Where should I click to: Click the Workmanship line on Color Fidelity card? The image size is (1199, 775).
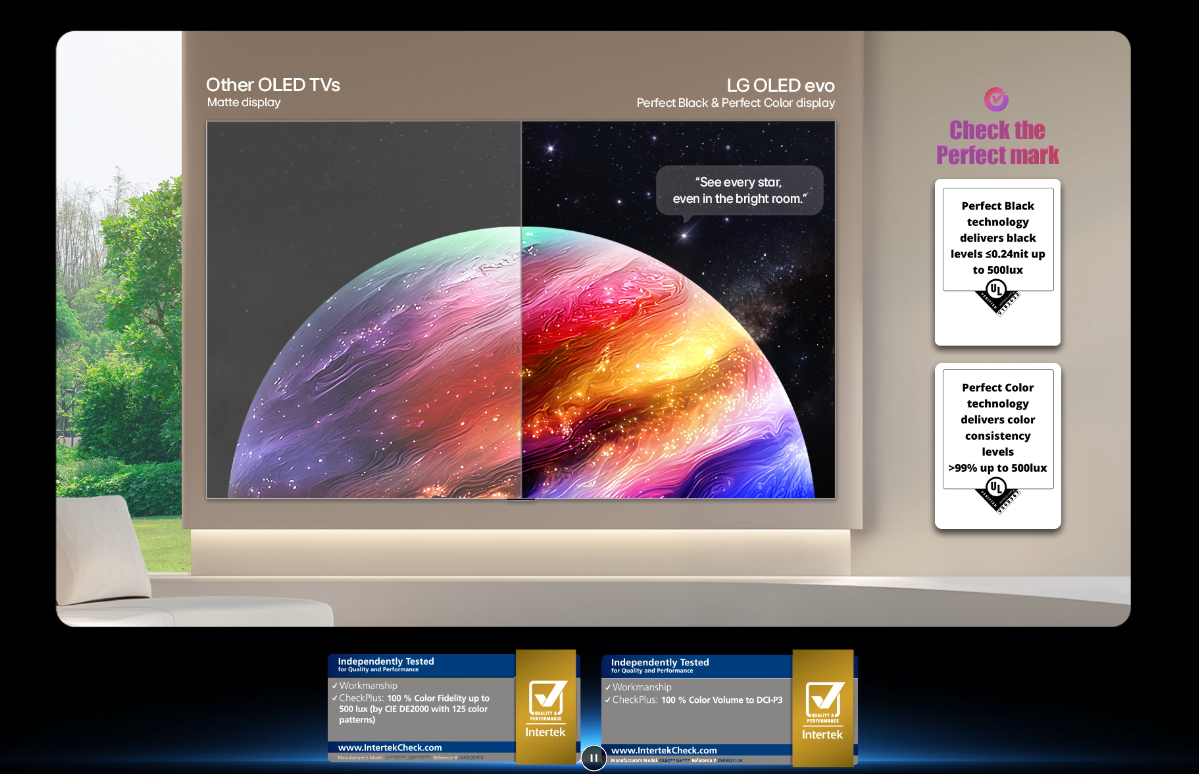[x=365, y=686]
